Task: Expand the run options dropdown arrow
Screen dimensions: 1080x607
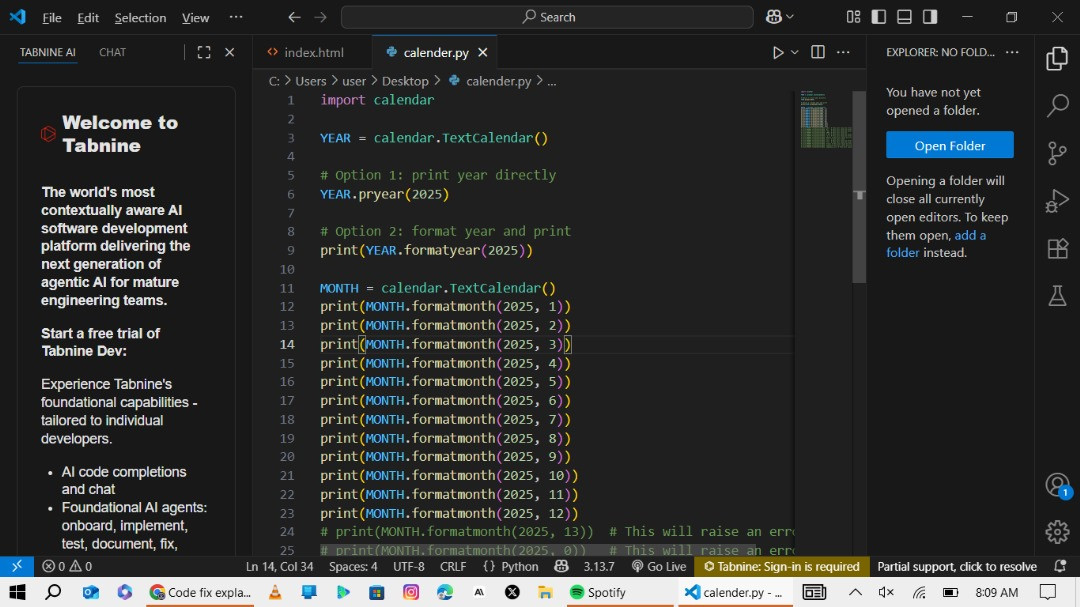Action: (x=794, y=52)
